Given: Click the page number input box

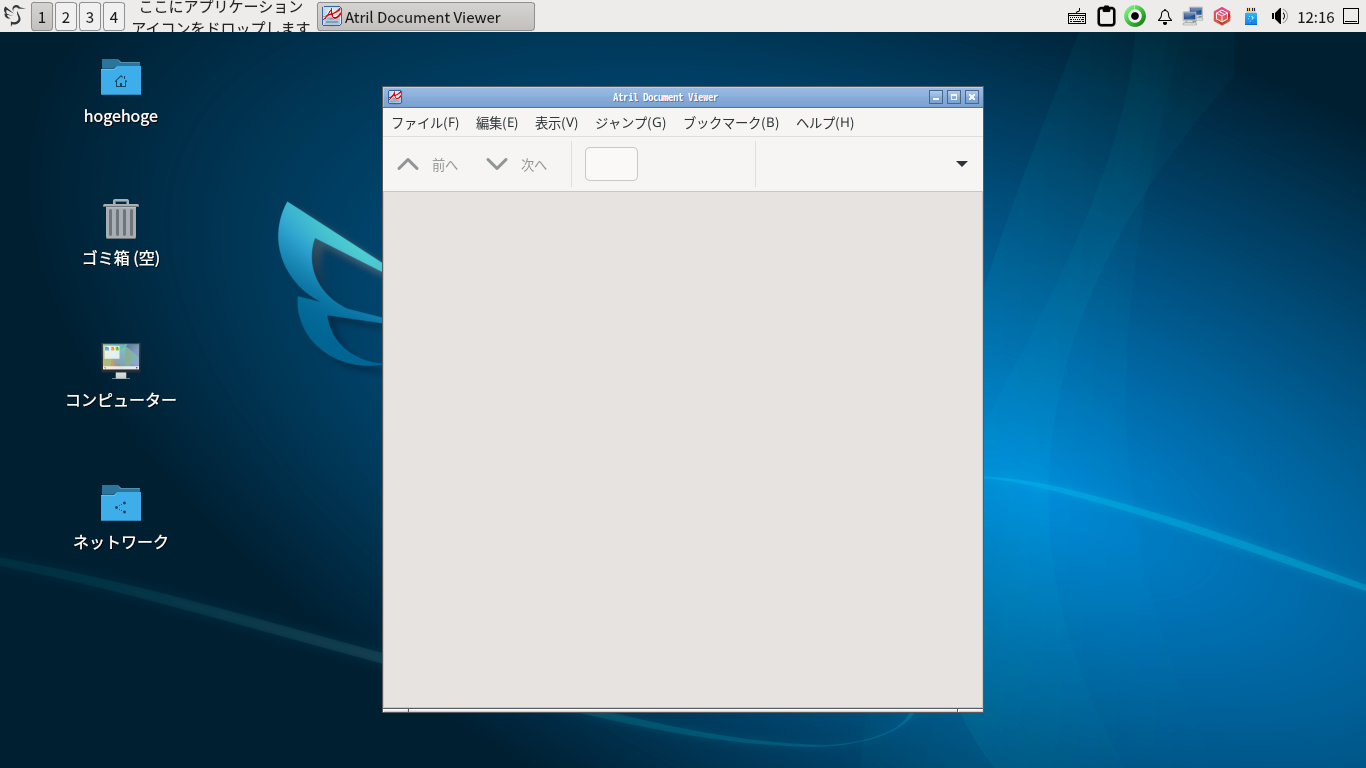Looking at the screenshot, I should (x=611, y=164).
